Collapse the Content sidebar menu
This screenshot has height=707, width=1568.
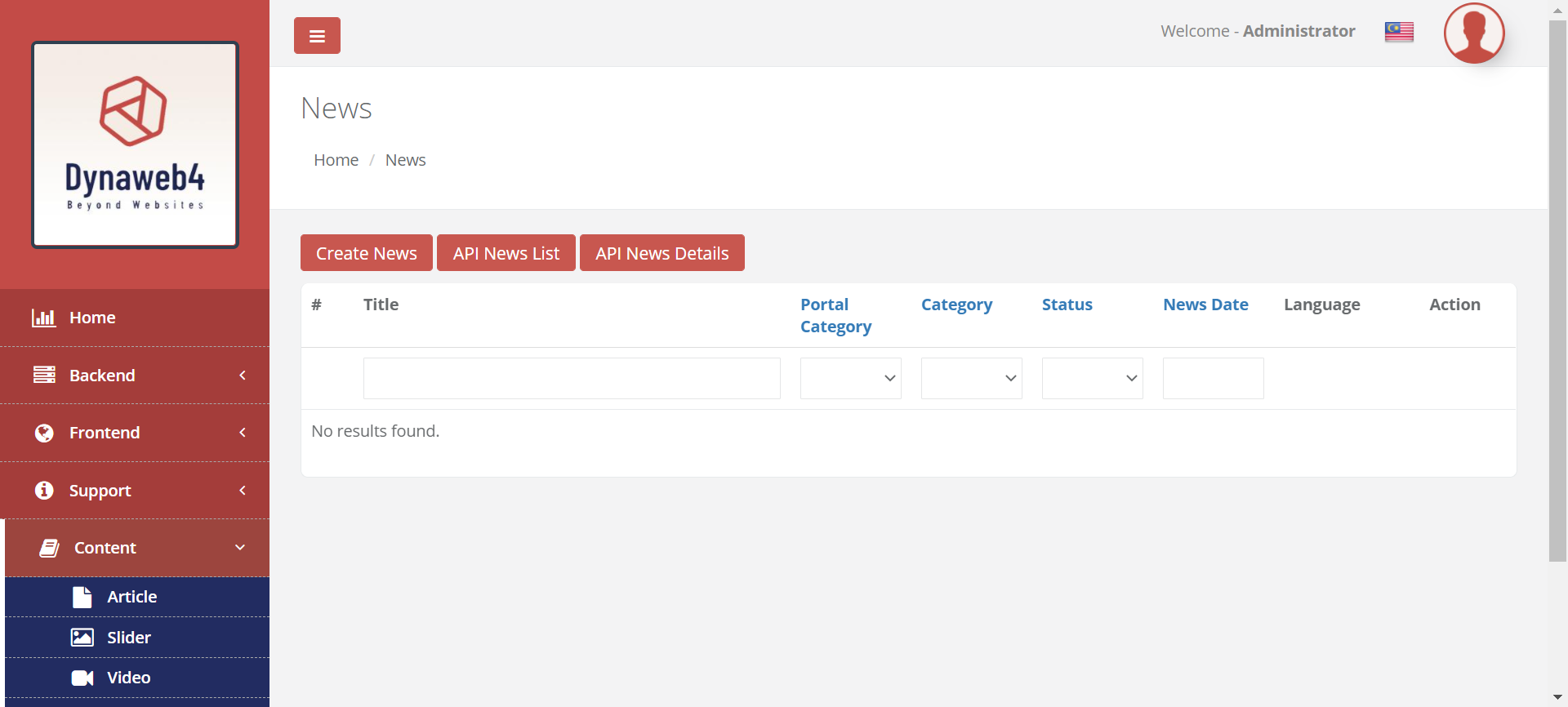pos(137,548)
